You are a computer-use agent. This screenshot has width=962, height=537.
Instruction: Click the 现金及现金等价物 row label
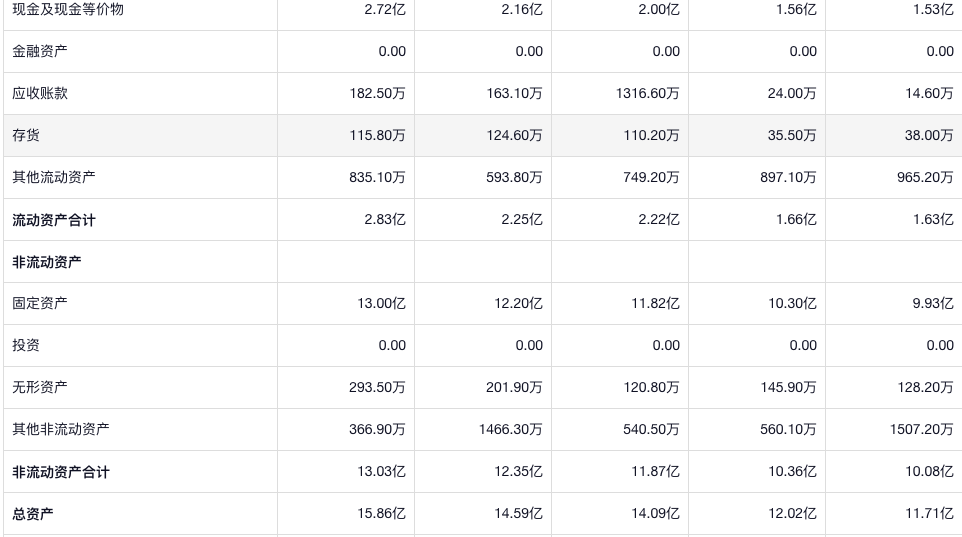[68, 10]
